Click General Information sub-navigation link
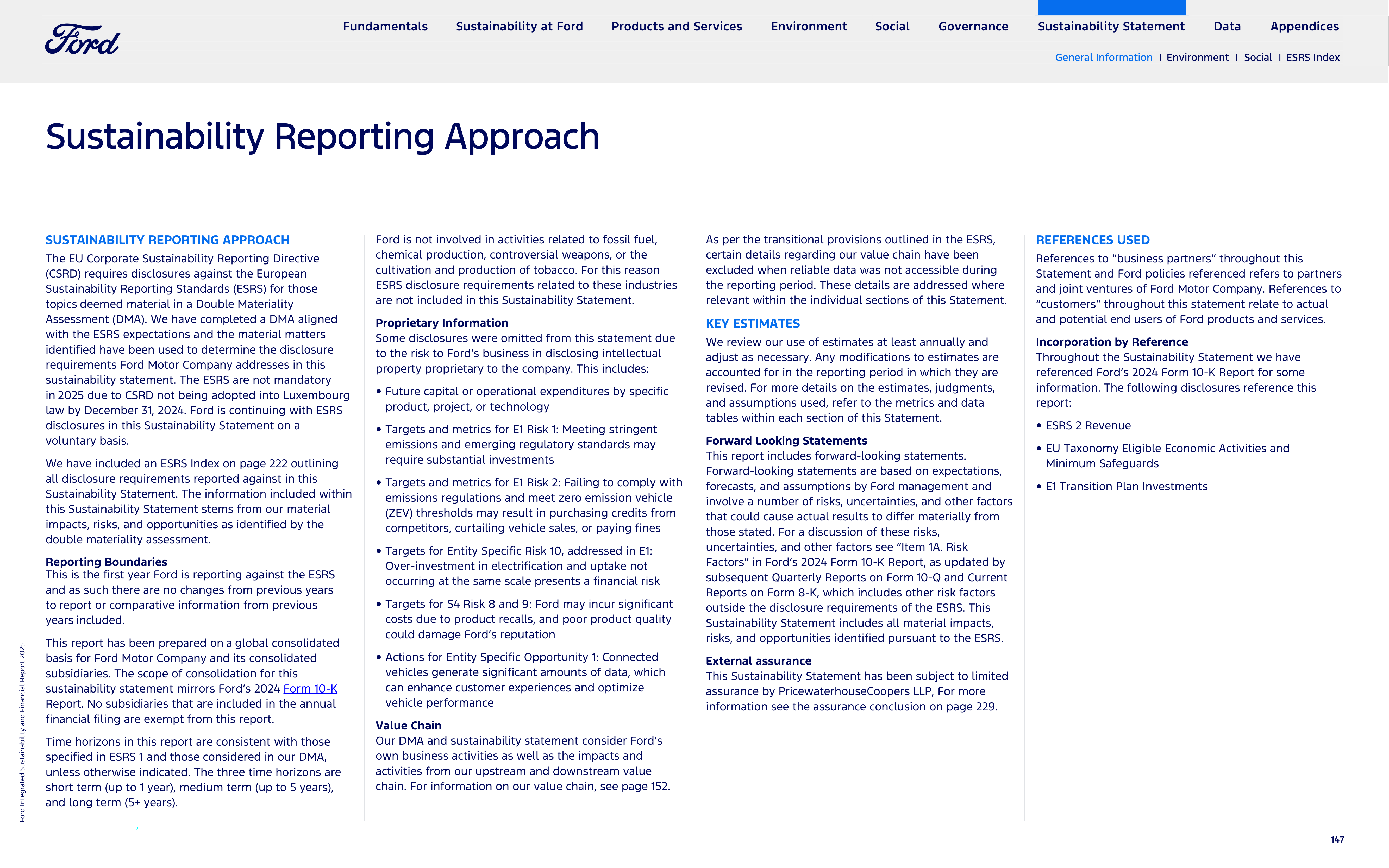This screenshot has width=1389, height=868. [1104, 58]
